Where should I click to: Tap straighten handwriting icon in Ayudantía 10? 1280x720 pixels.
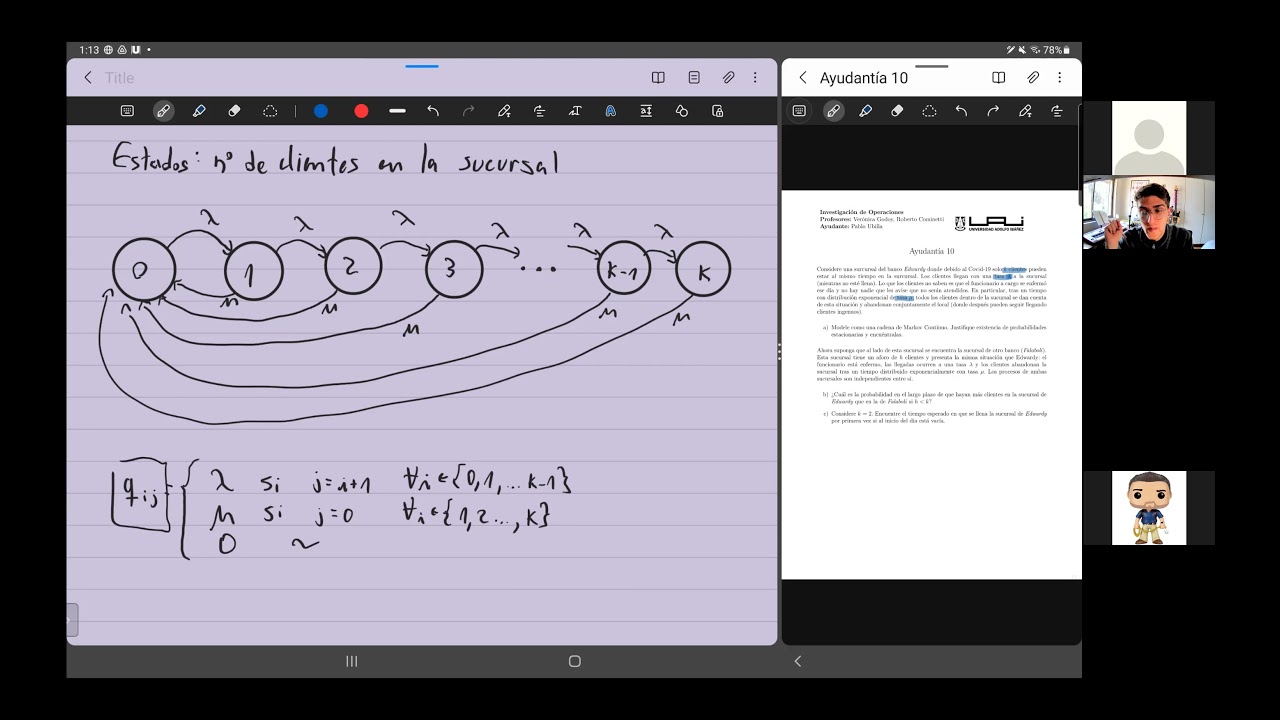tap(1057, 111)
